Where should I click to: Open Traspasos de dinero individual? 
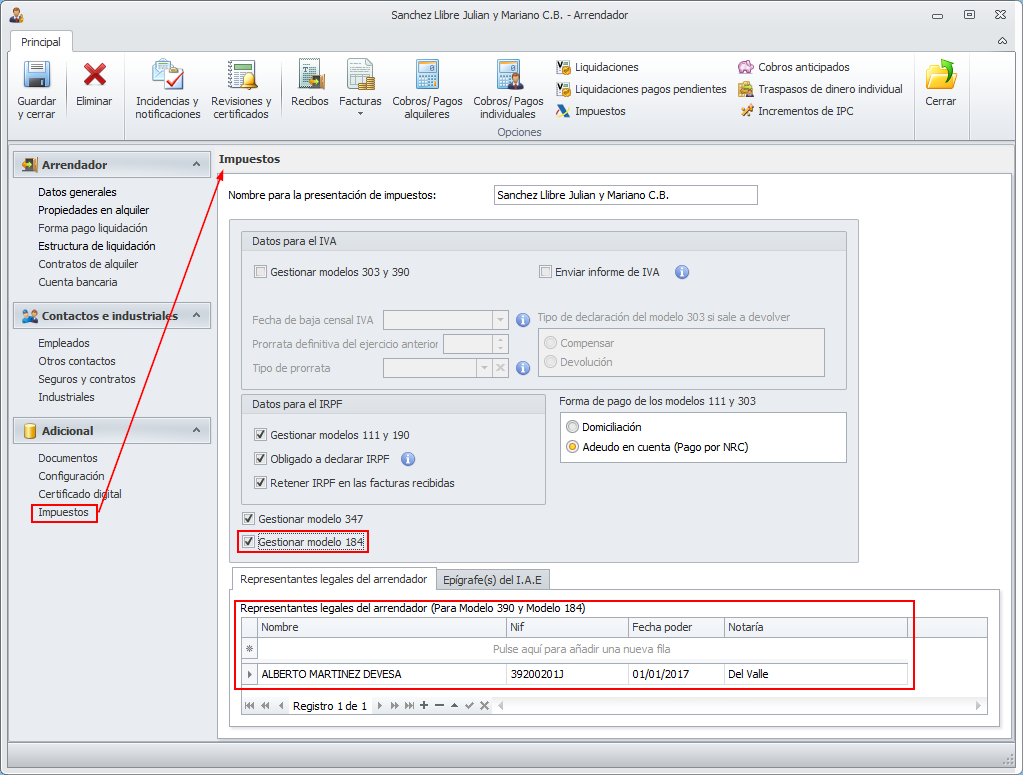(820, 89)
